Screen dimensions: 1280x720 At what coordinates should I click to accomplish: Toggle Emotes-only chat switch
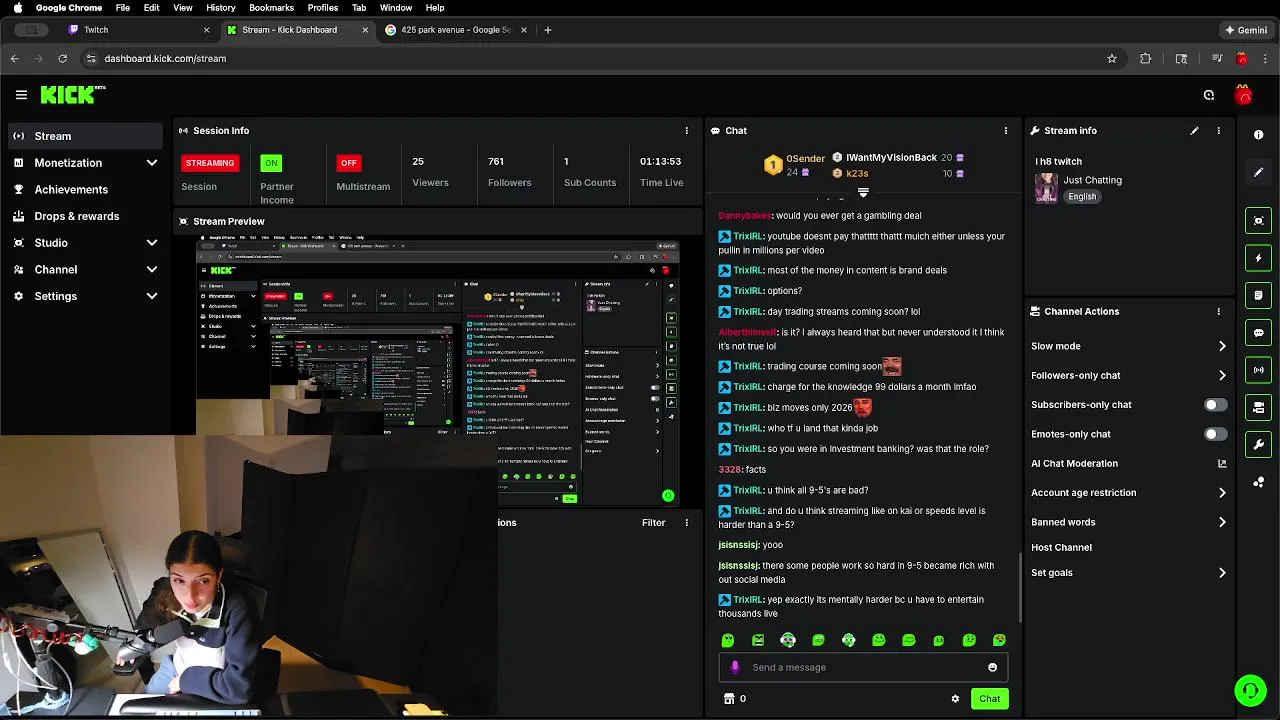pyautogui.click(x=1215, y=434)
